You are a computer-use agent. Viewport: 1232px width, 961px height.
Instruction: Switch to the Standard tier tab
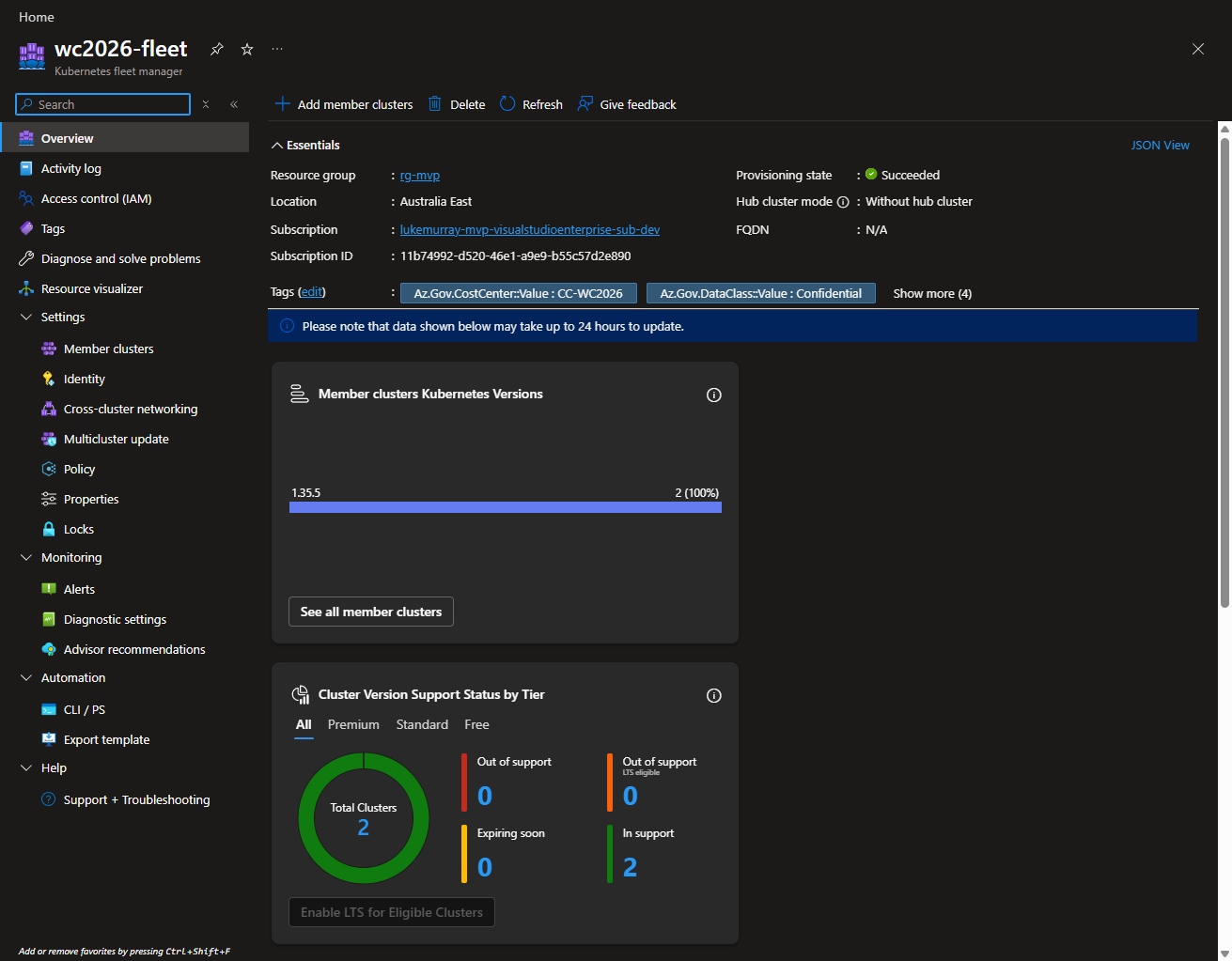422,724
